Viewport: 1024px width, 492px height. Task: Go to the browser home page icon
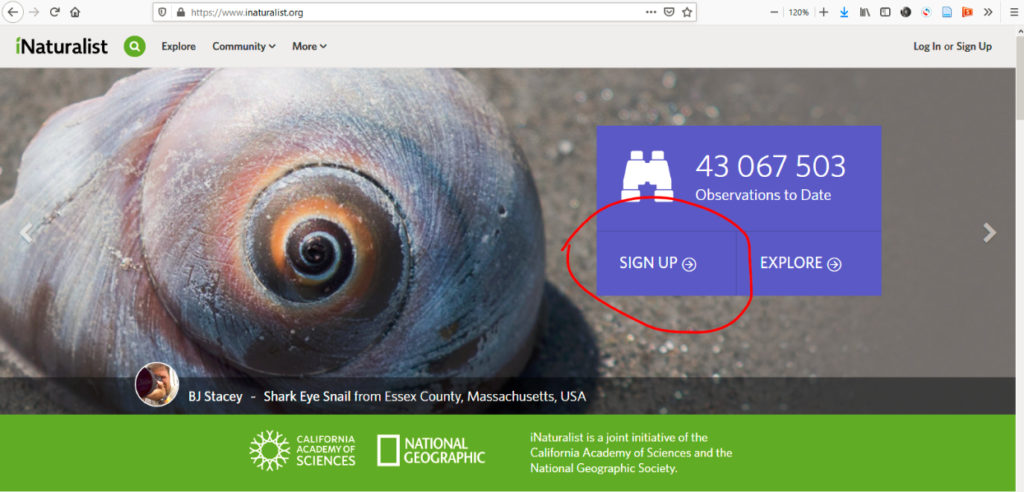pos(75,12)
